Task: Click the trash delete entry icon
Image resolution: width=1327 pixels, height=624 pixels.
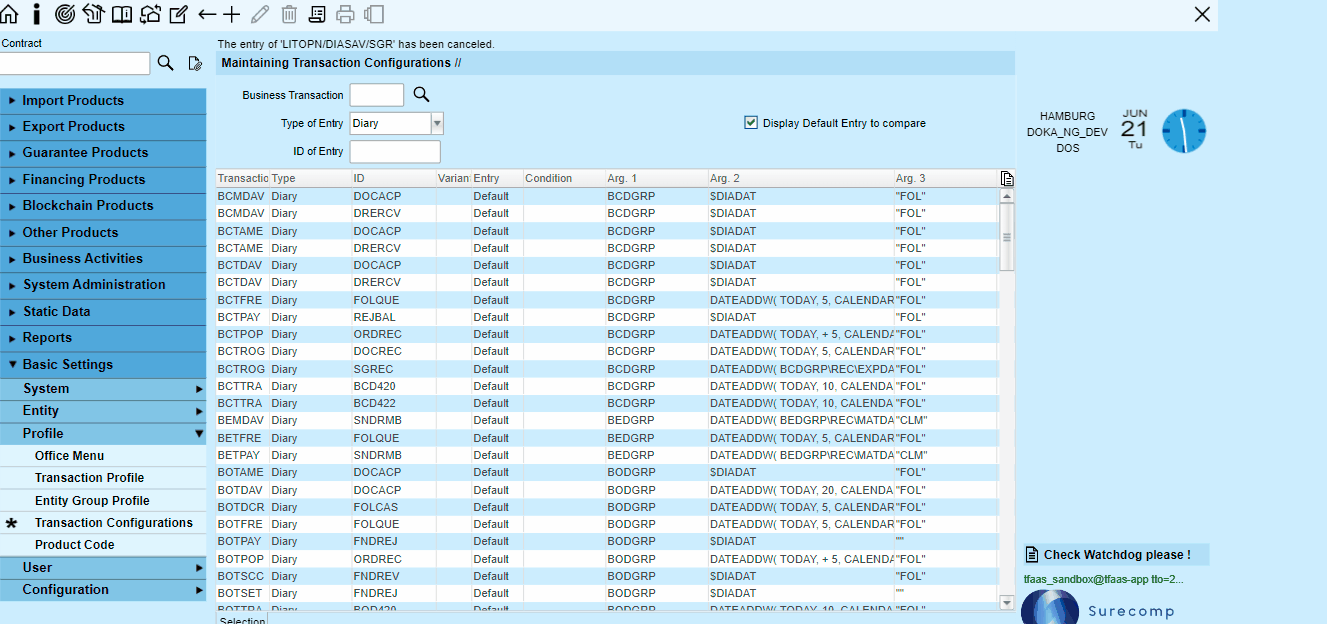Action: point(289,14)
